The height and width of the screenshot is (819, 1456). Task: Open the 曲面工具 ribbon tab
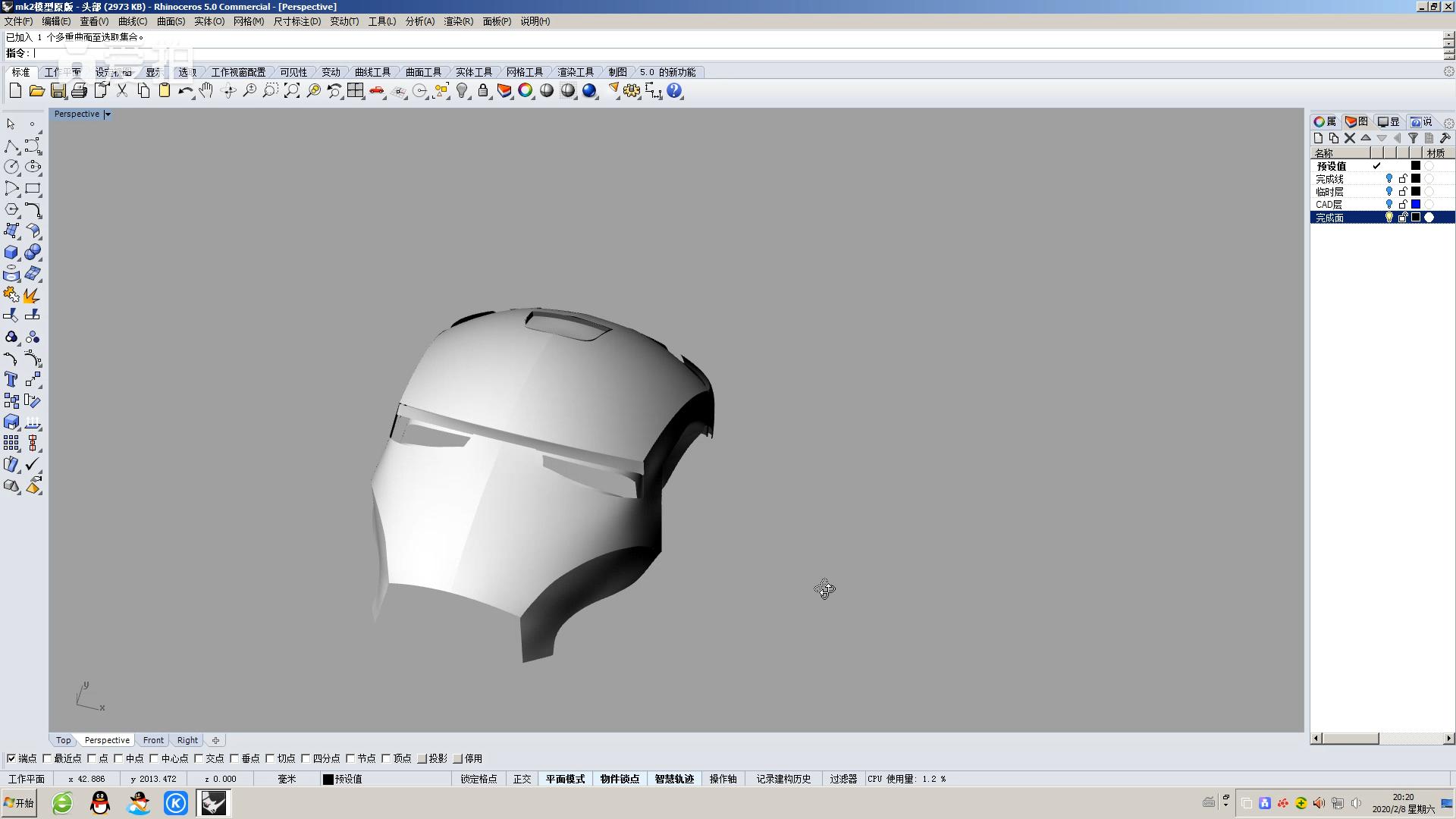click(x=422, y=71)
